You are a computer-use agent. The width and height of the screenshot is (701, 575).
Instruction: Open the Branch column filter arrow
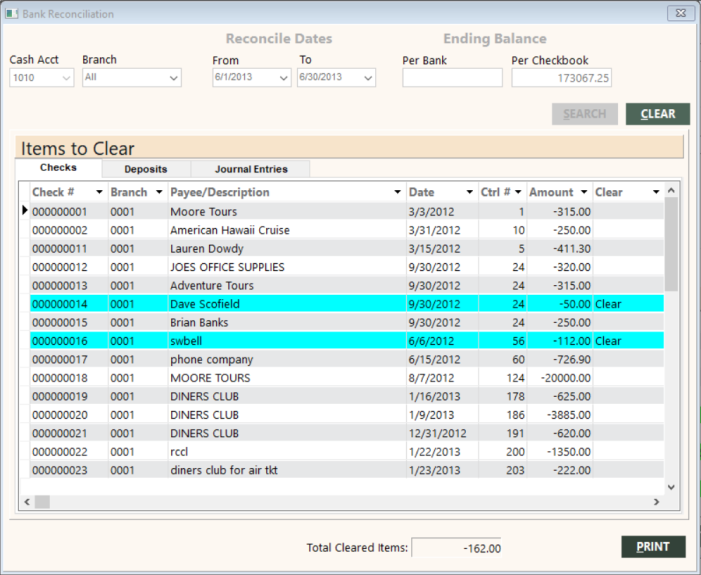(x=159, y=192)
